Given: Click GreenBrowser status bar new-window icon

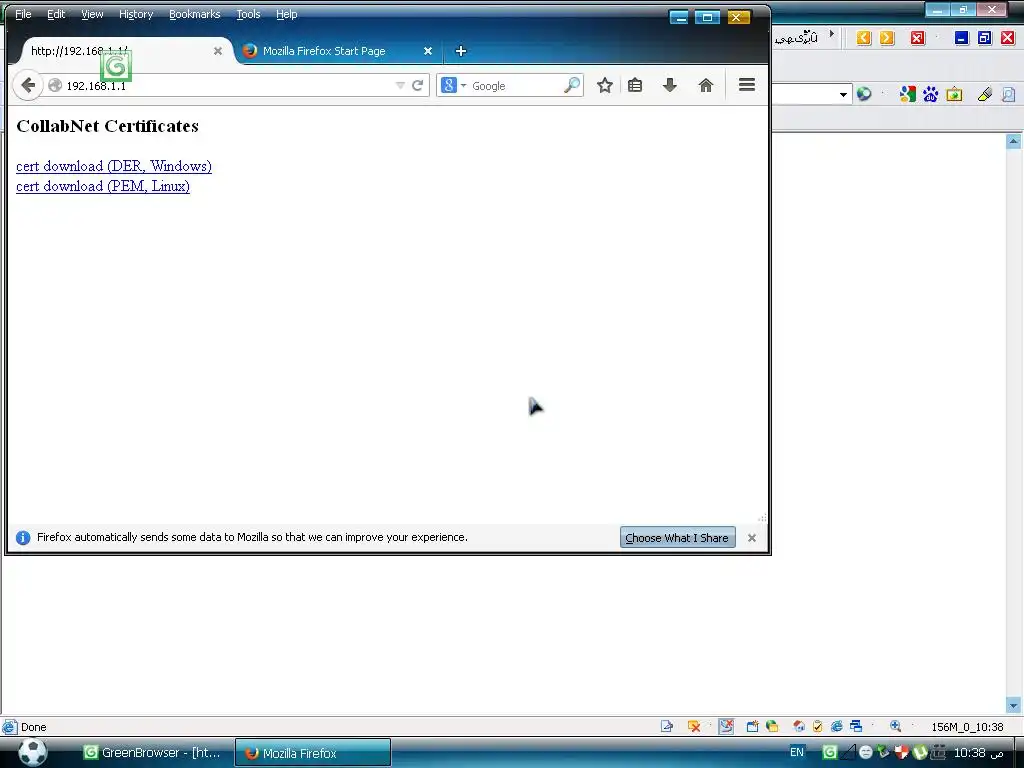Looking at the screenshot, I should tap(752, 726).
